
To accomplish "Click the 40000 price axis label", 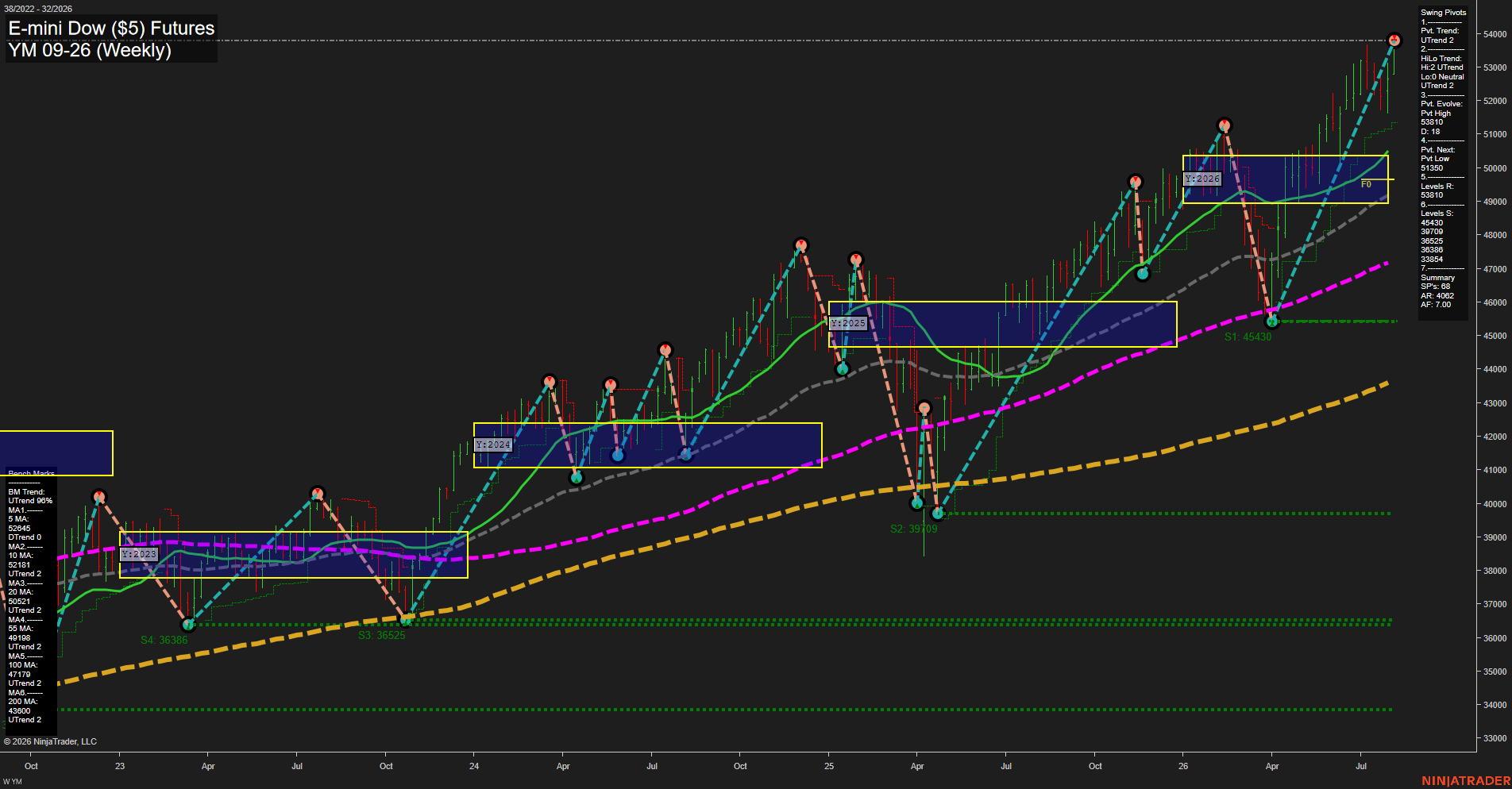I will point(1495,504).
